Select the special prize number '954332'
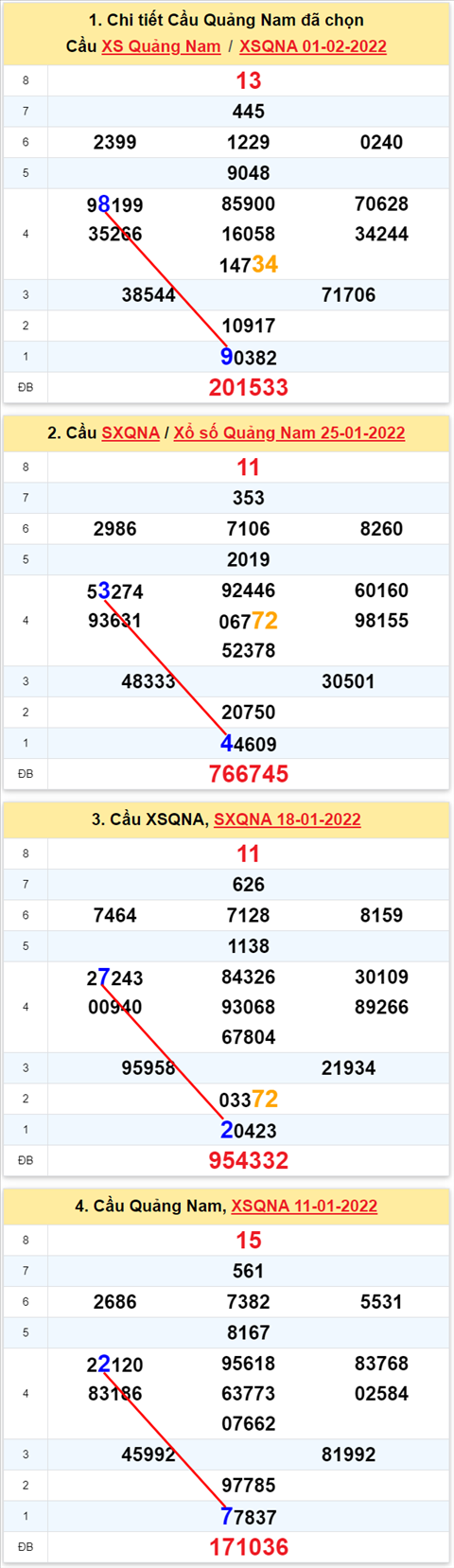This screenshot has width=454, height=1568. pos(249,1160)
